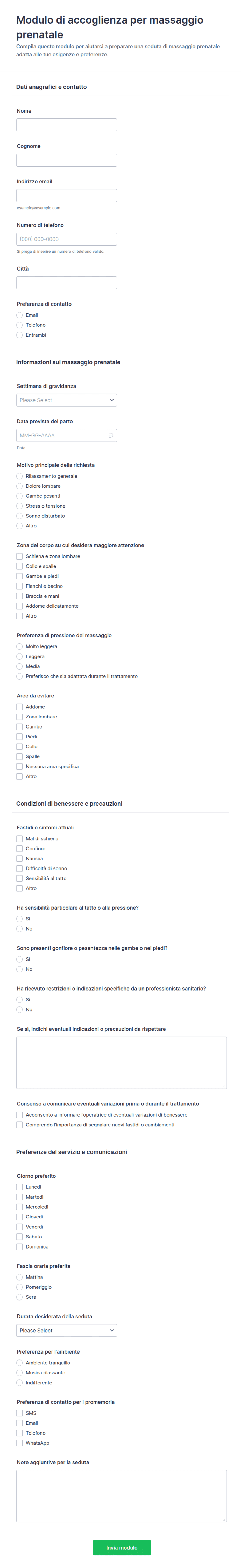Screen dimensions: 241x1568
Task: Tick Acconsento a informare l'operatrice checkbox
Action: coord(19,1115)
